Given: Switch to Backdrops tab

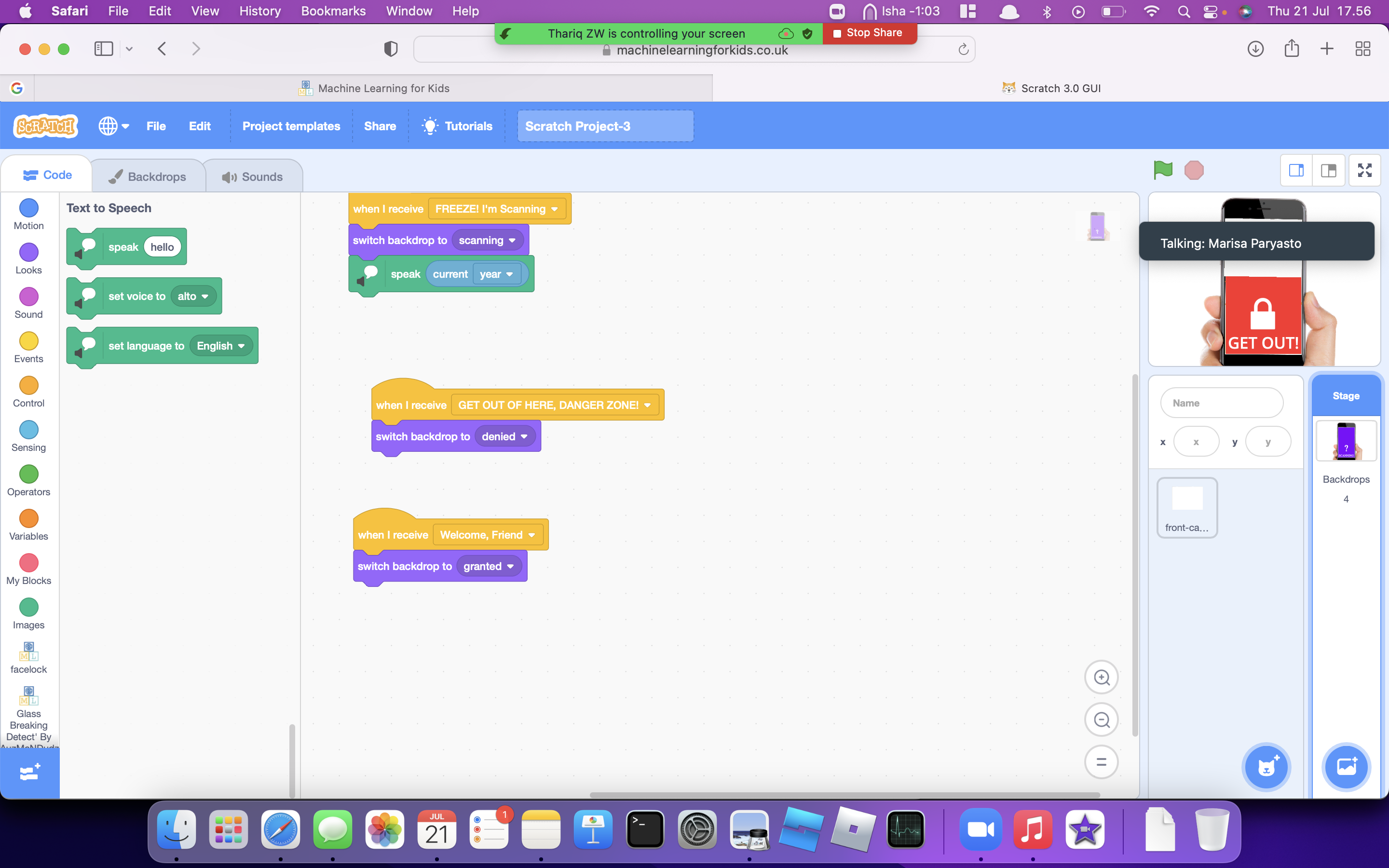Looking at the screenshot, I should tap(148, 176).
